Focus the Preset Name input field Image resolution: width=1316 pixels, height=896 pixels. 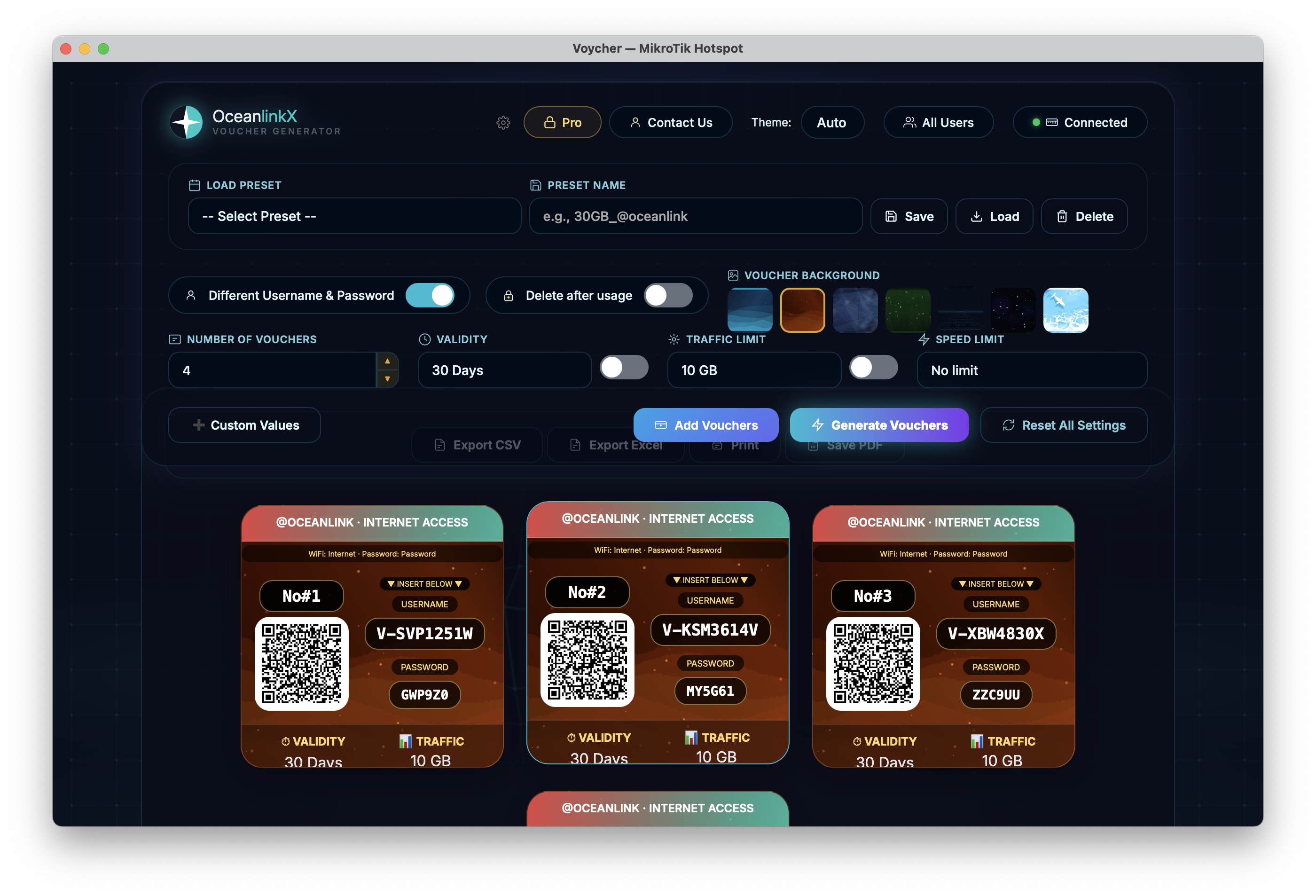pos(696,216)
